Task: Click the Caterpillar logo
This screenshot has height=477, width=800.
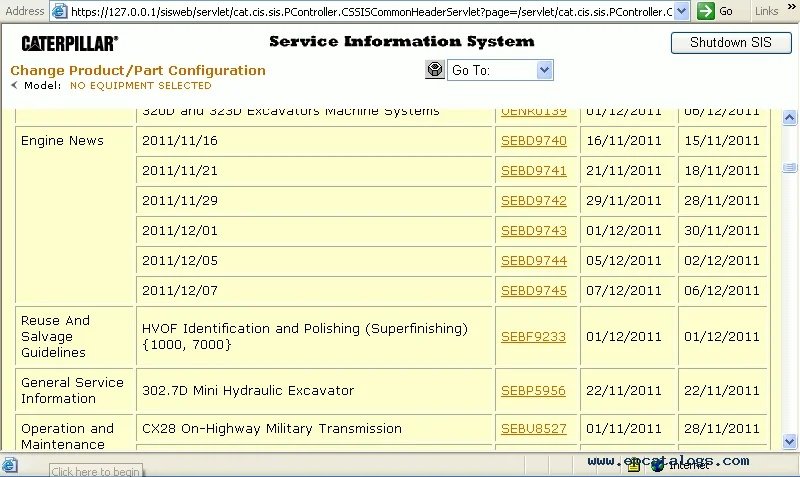Action: (69, 43)
